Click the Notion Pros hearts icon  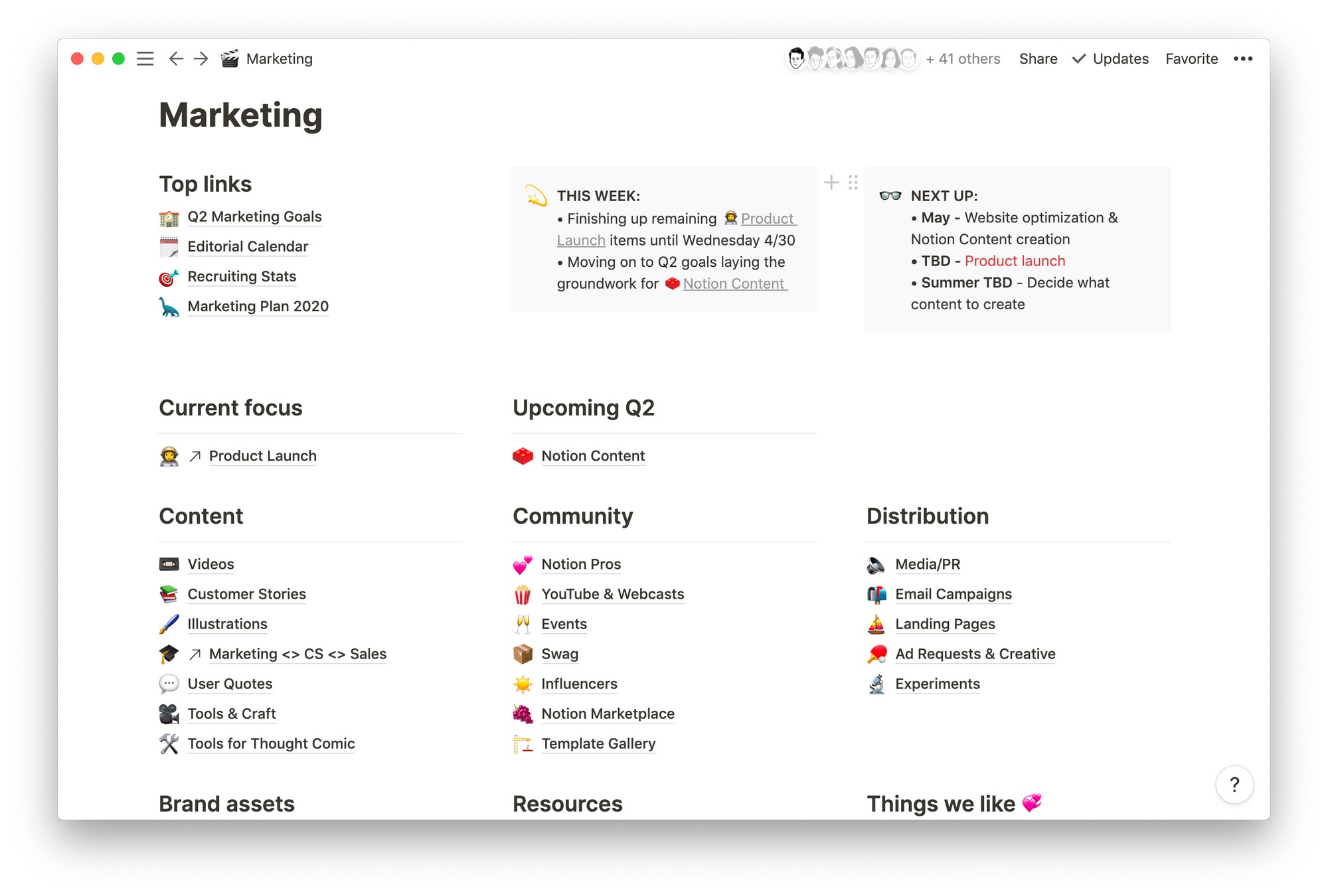tap(523, 564)
